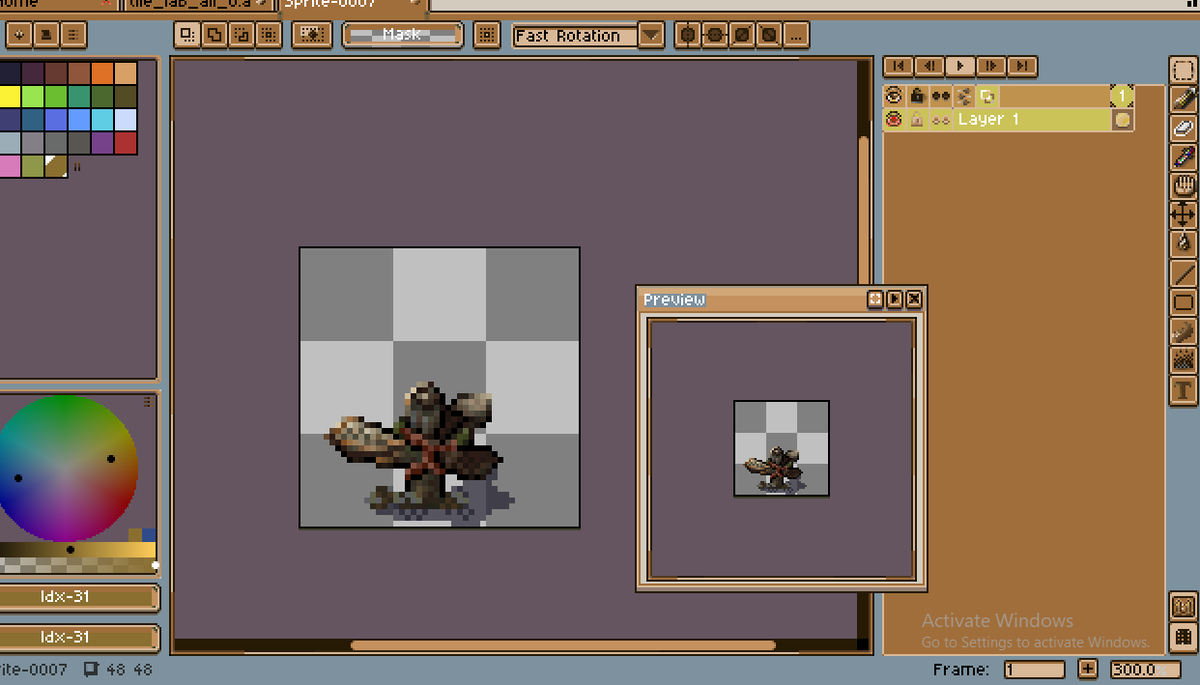Click the Add to selection mode icon
This screenshot has height=685, width=1200.
point(214,35)
